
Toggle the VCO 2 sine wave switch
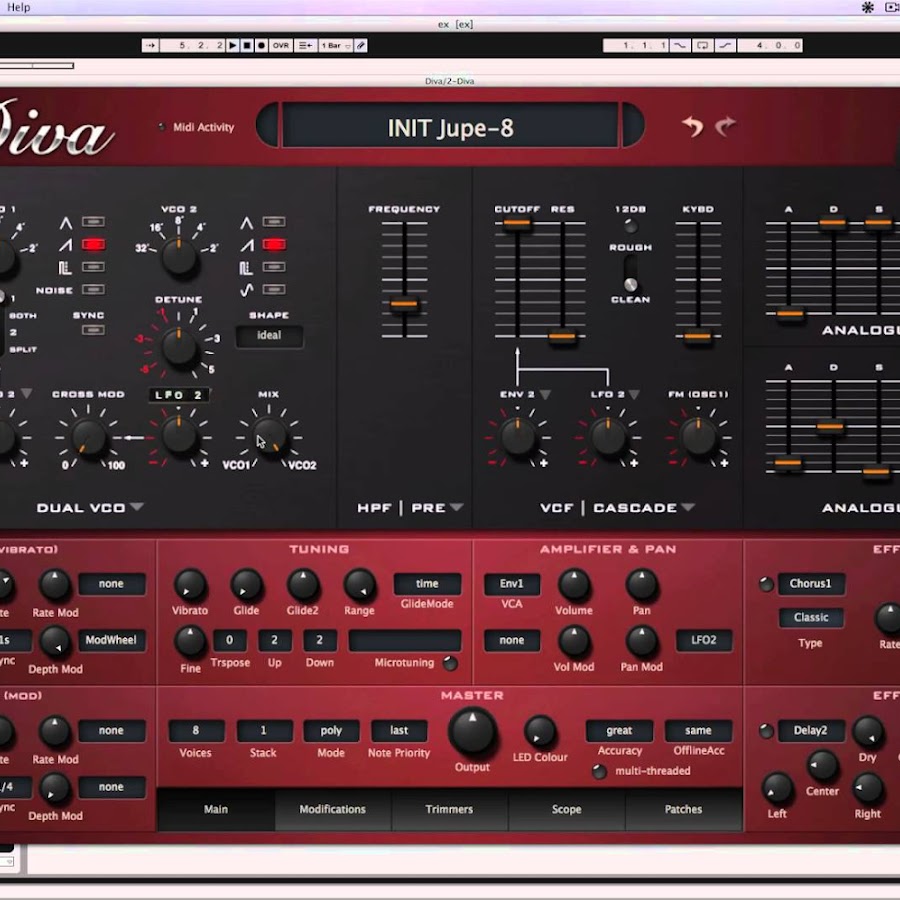274,289
